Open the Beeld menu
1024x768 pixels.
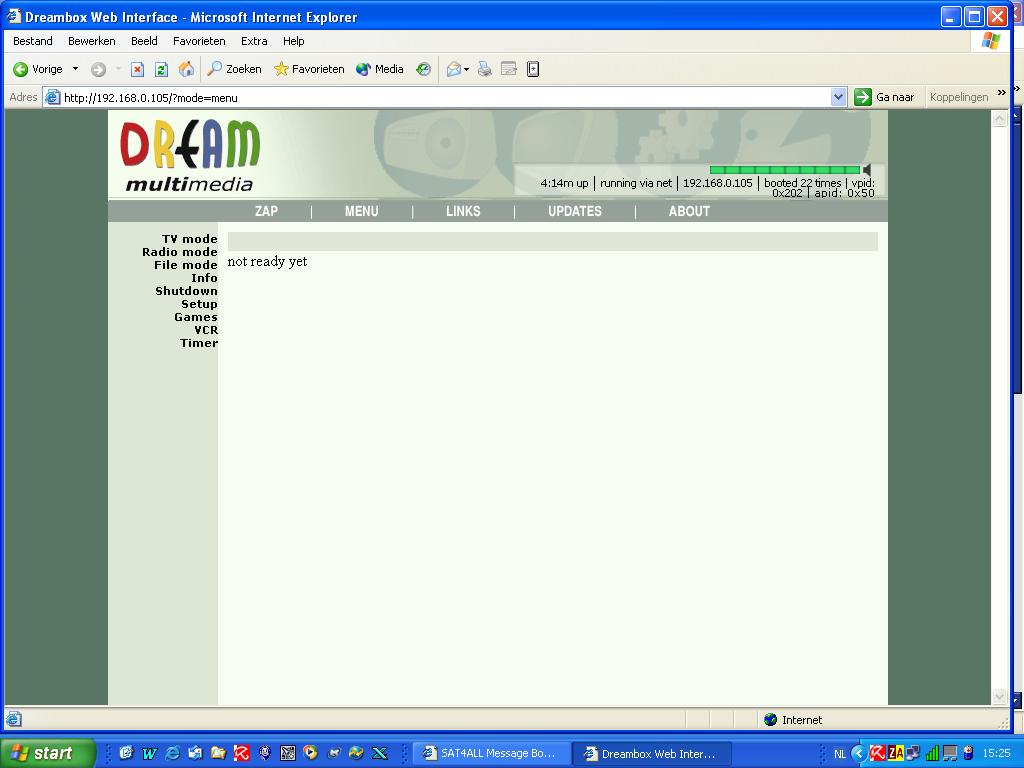click(x=144, y=41)
